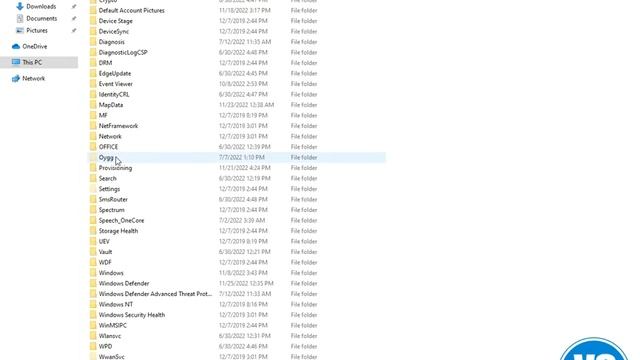Select the WPD folder name
Screen dimensions: 640x360
point(105,347)
